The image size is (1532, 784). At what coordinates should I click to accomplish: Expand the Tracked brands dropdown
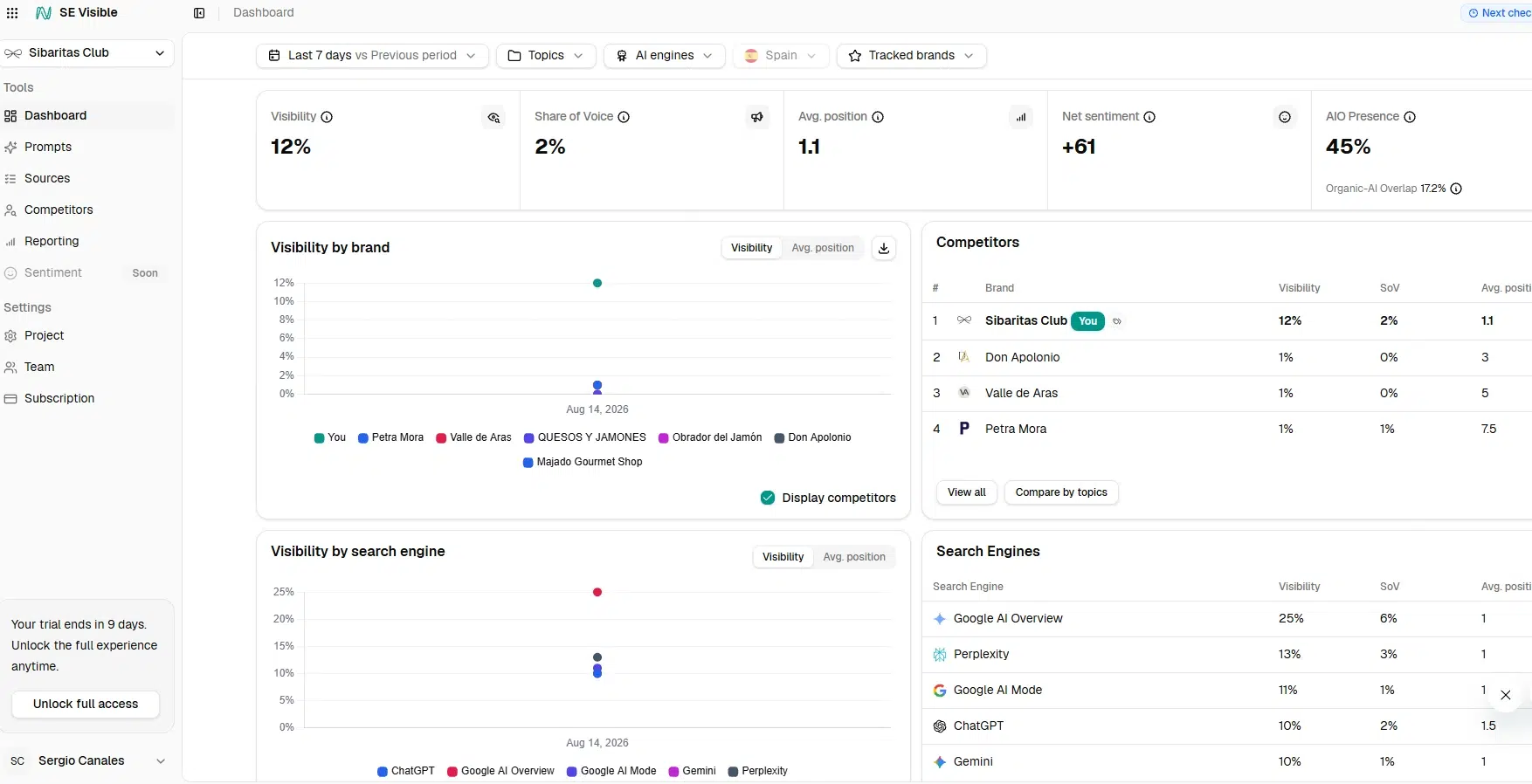tap(912, 56)
